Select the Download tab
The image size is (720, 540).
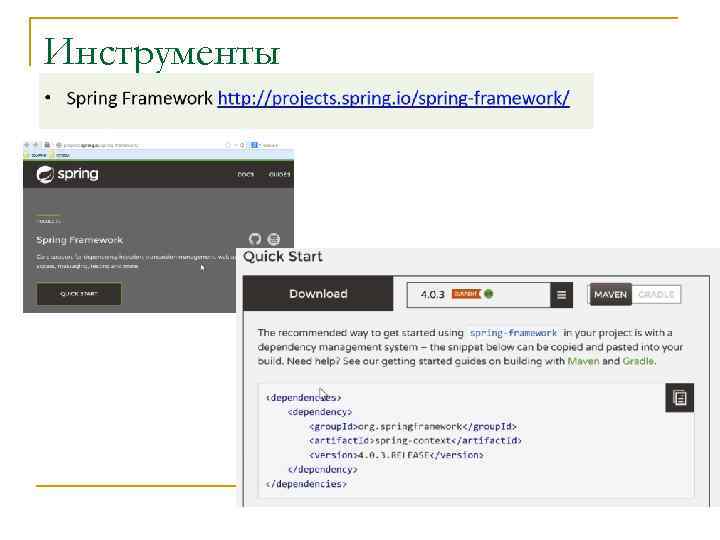point(318,294)
